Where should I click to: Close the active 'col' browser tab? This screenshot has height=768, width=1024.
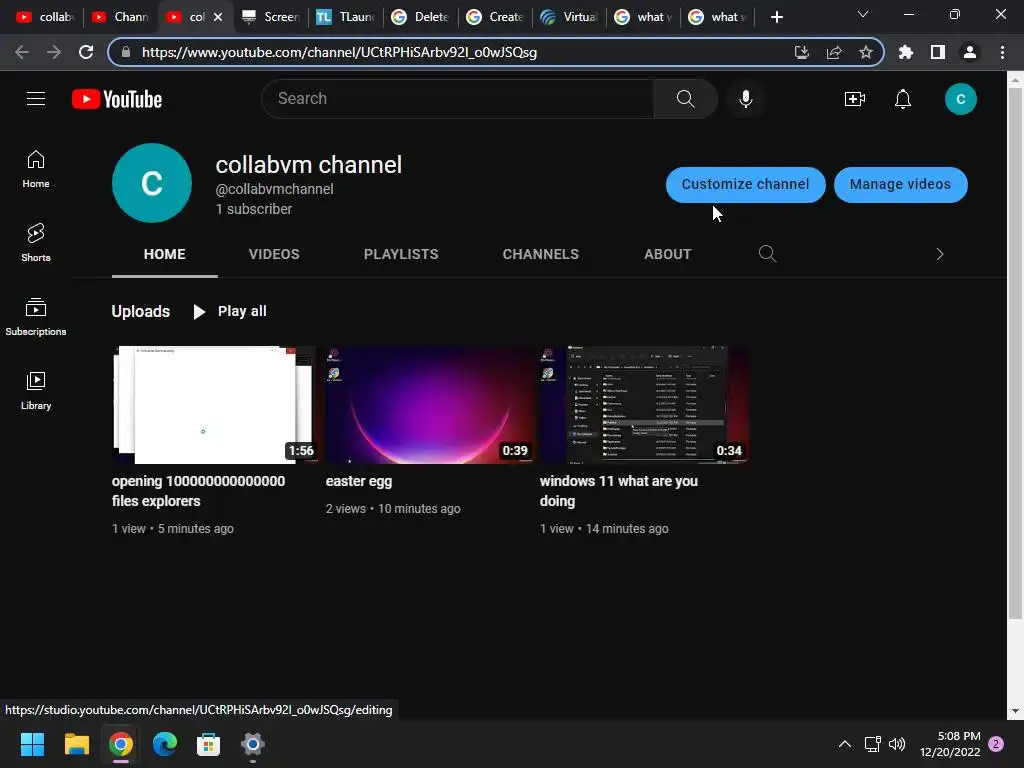[x=218, y=17]
